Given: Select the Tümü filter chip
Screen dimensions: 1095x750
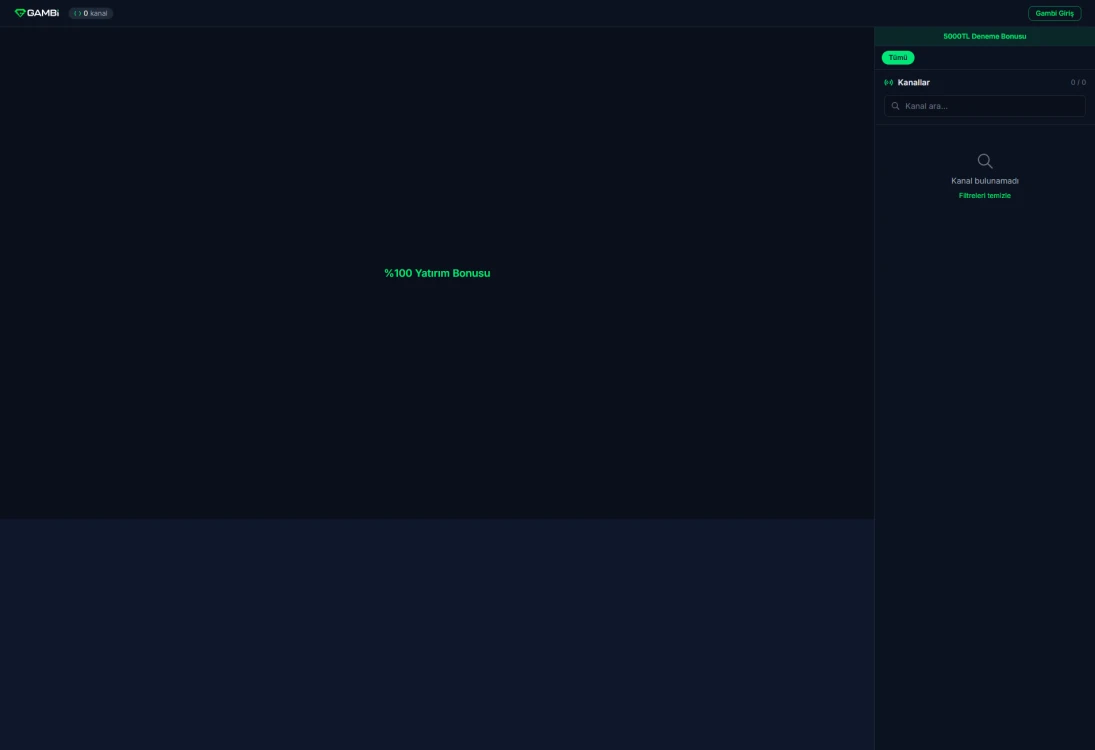Looking at the screenshot, I should pos(898,58).
